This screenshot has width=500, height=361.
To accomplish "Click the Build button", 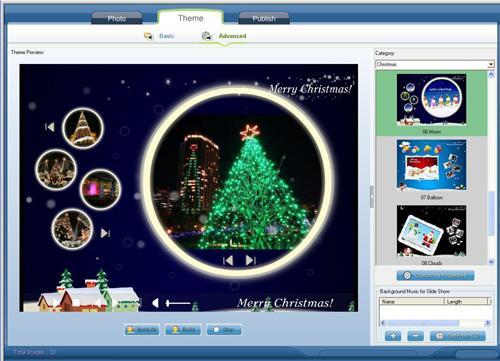I will 183,330.
